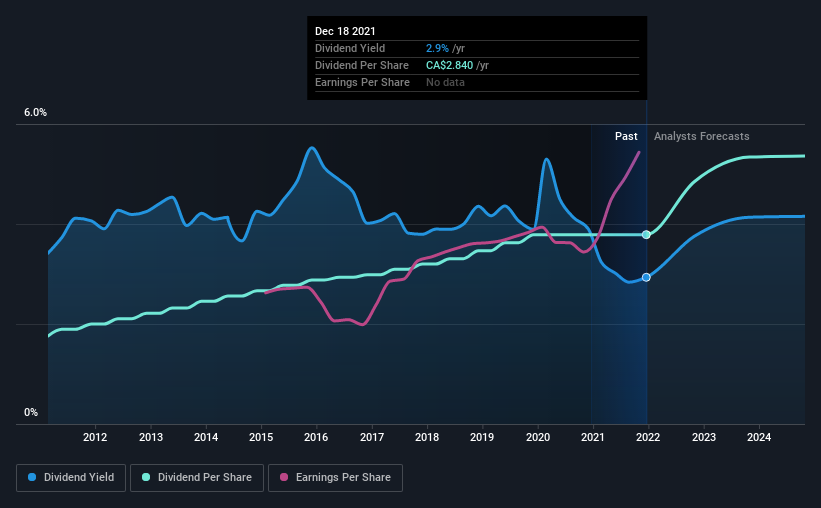Click the teal Dividend Per Share legend dot
Viewport: 821px width, 508px height.
point(146,477)
